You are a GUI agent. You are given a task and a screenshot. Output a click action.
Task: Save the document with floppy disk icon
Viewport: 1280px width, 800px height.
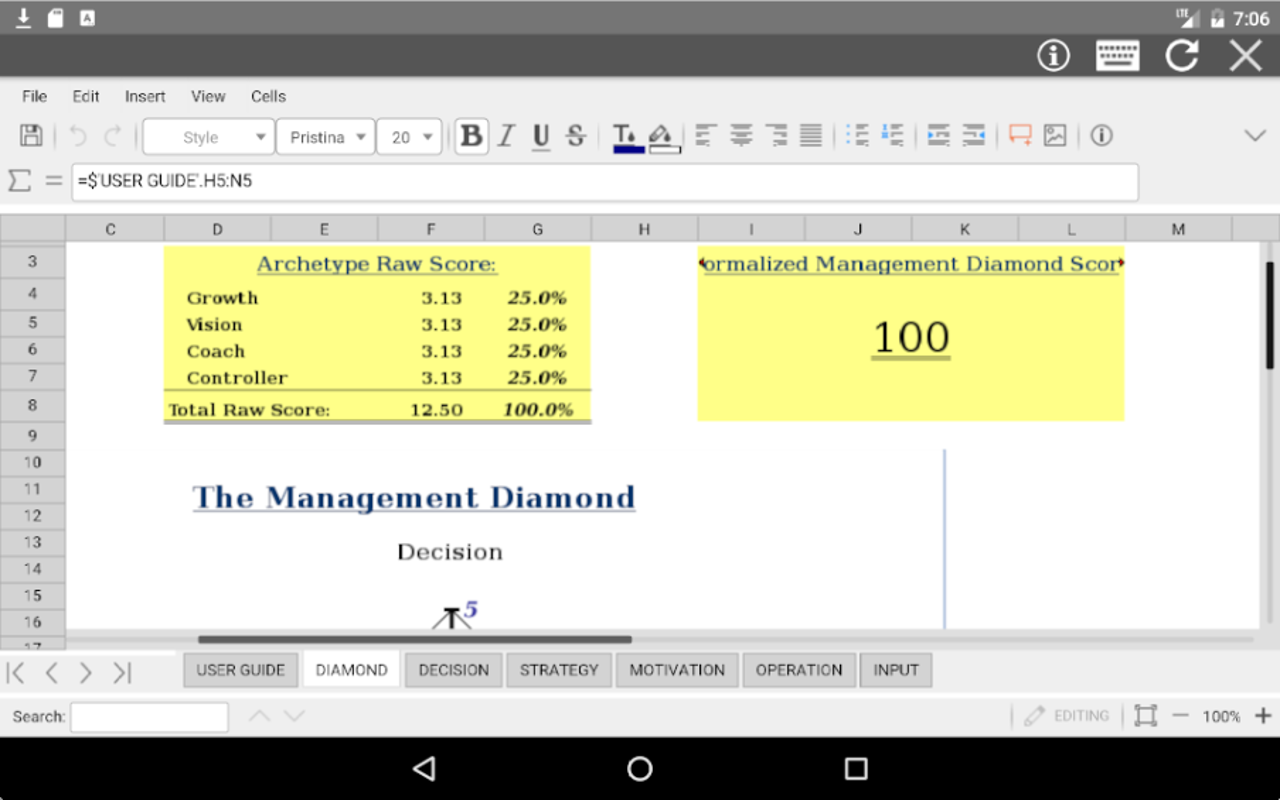pyautogui.click(x=31, y=136)
